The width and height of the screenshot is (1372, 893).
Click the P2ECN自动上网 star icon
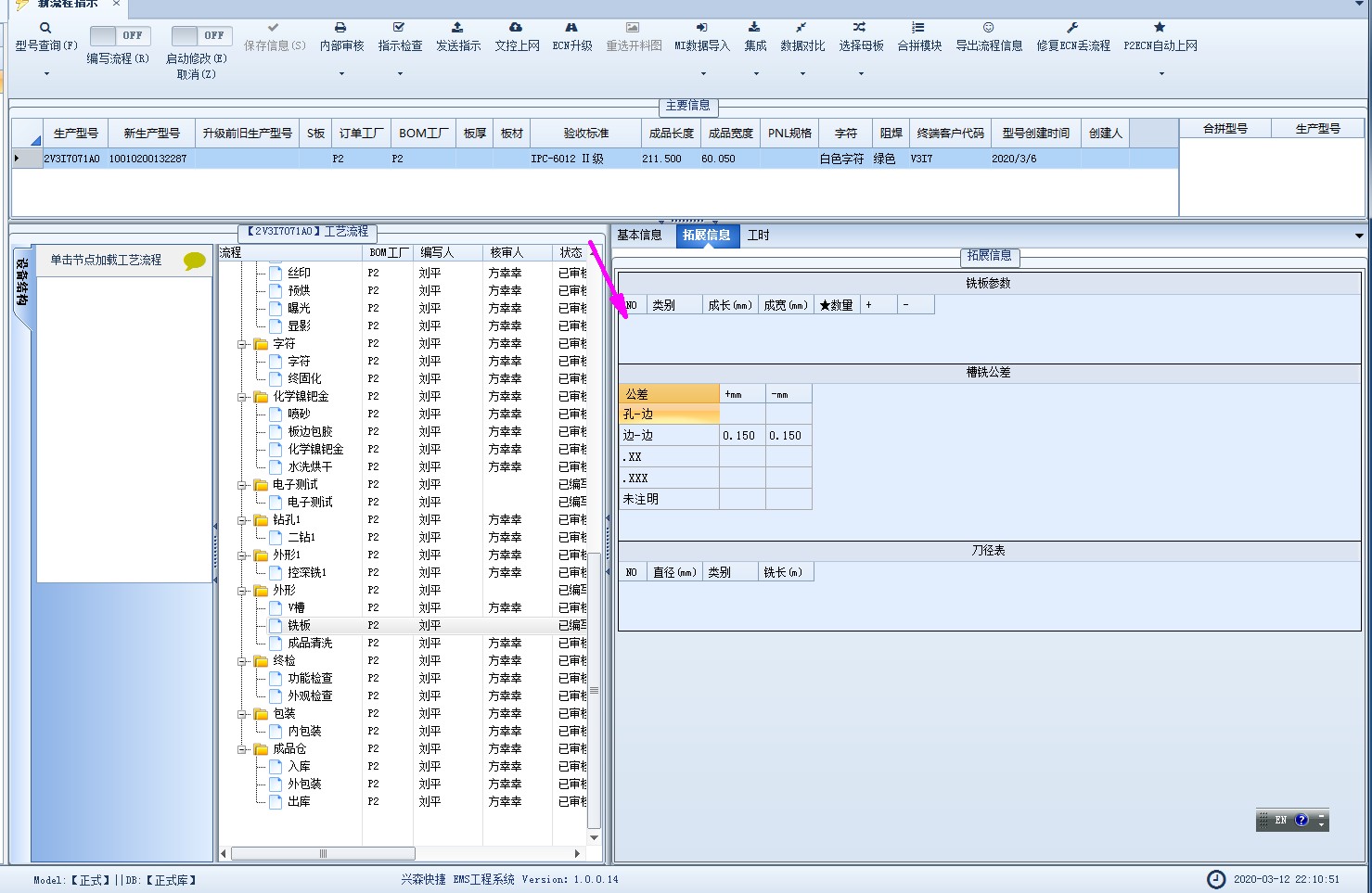coord(1160,28)
